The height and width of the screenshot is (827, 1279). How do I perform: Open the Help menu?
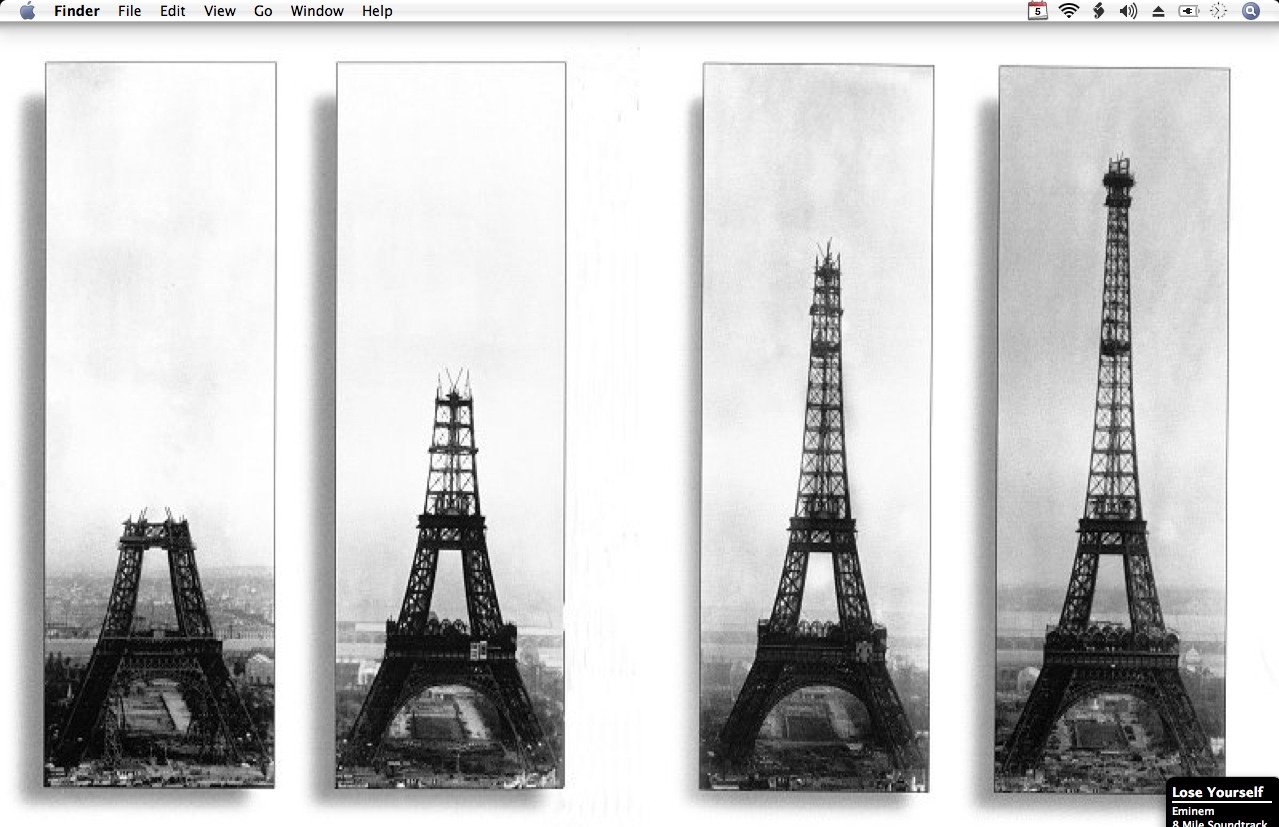[x=377, y=11]
